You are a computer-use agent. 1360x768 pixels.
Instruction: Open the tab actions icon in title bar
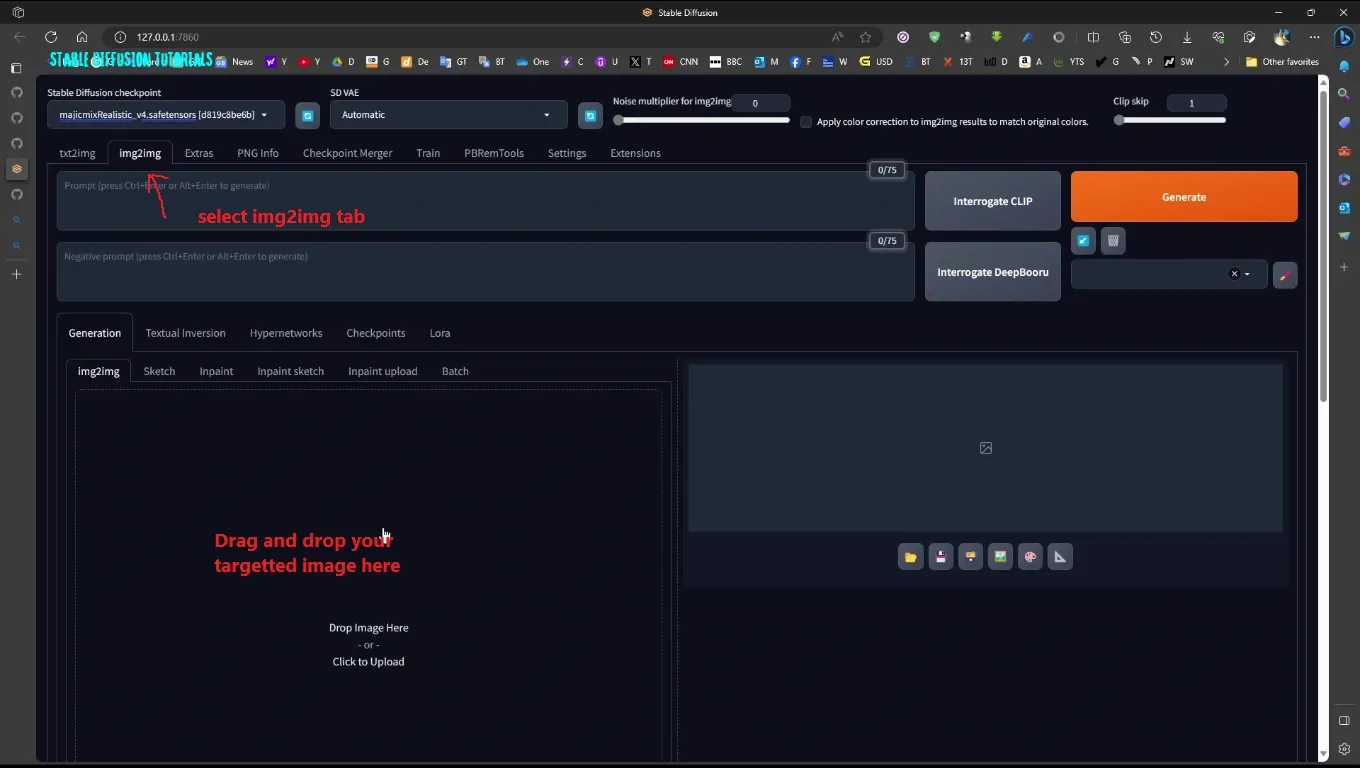pyautogui.click(x=18, y=12)
